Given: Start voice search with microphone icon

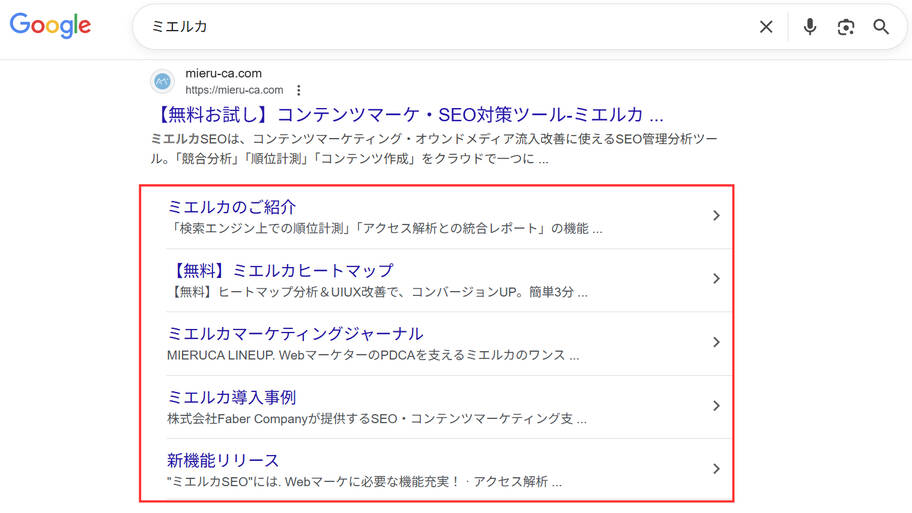Looking at the screenshot, I should (810, 27).
